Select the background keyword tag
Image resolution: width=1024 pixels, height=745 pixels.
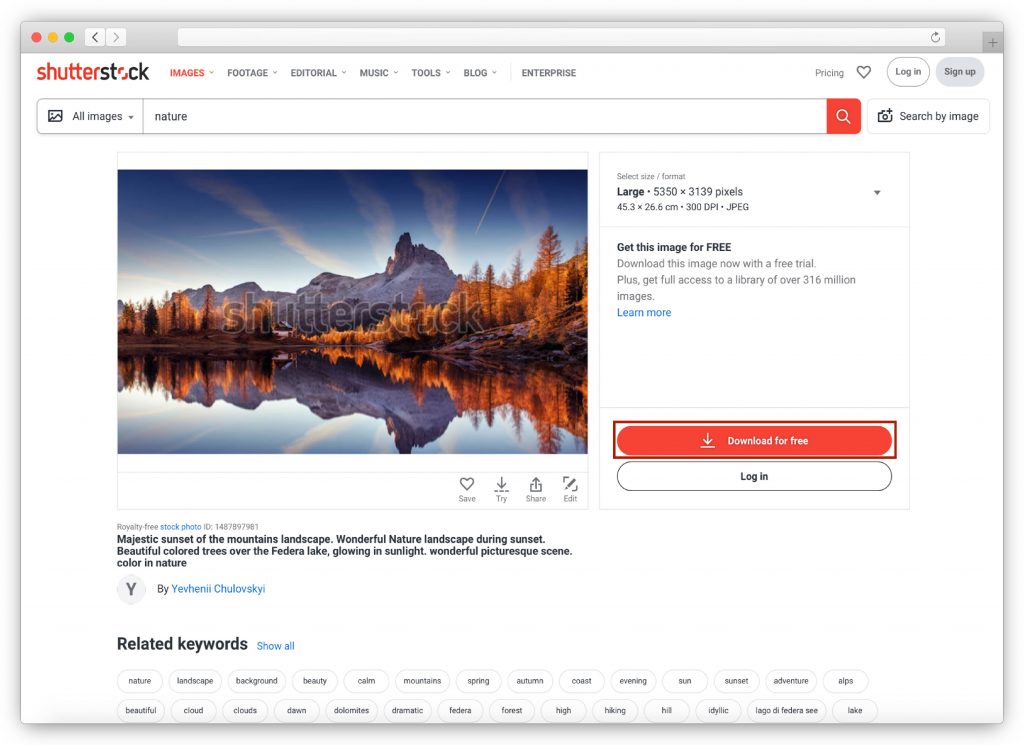tap(257, 681)
